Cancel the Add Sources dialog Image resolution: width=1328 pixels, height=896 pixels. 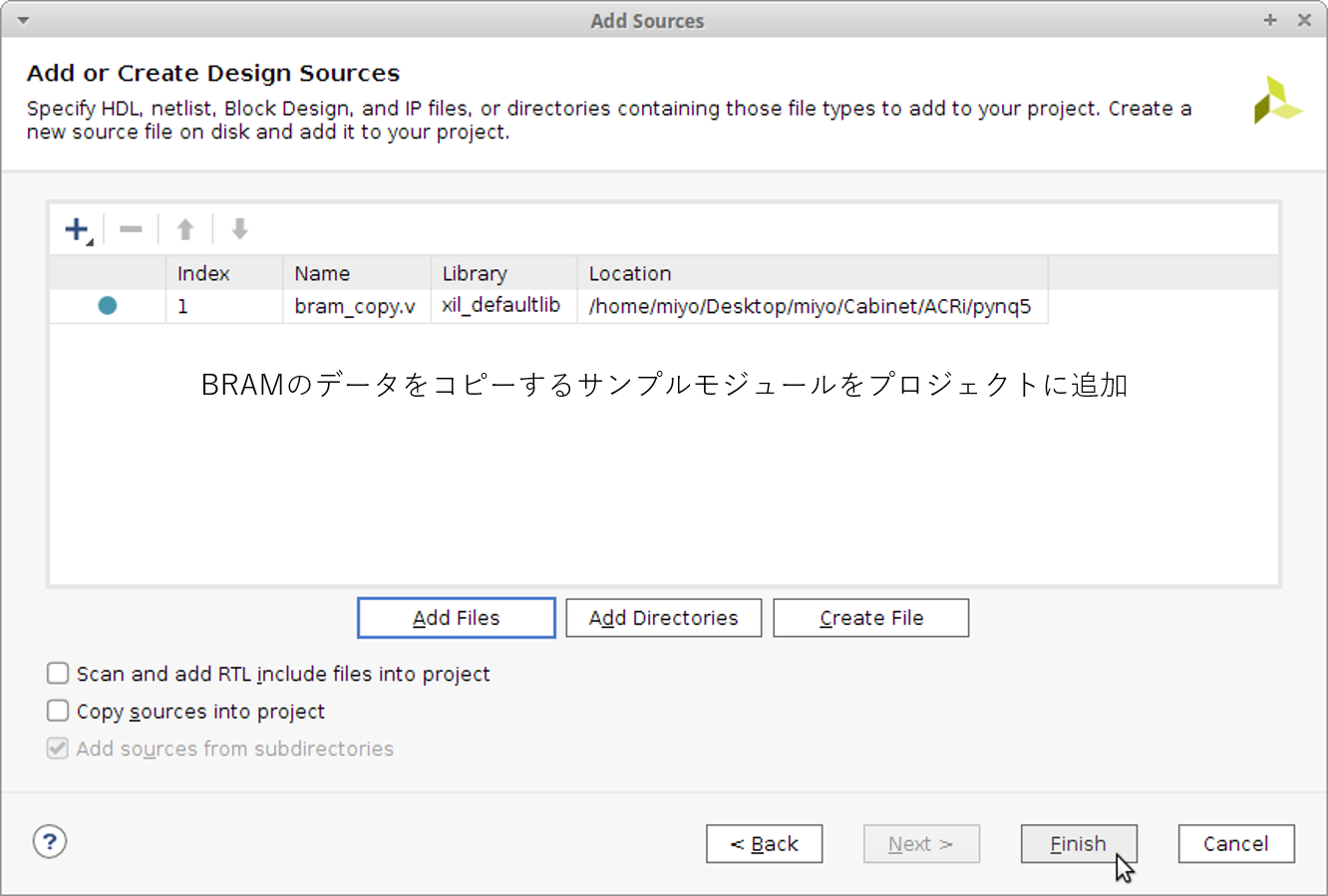tap(1235, 844)
